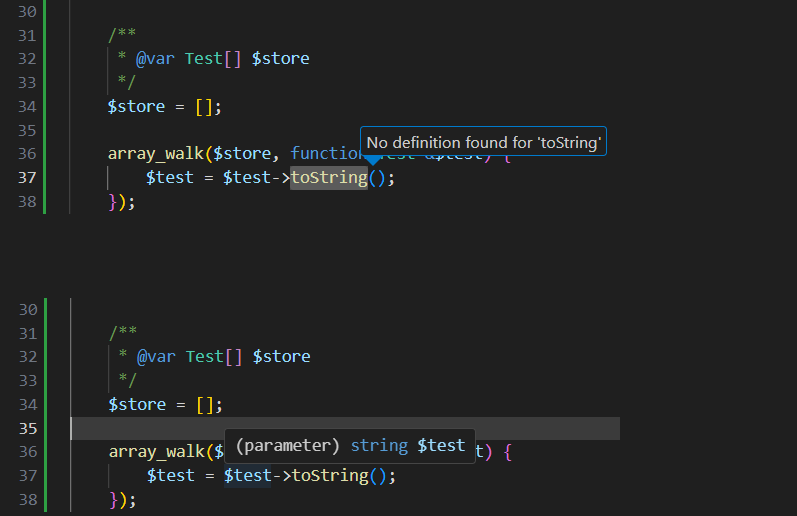797x516 pixels.
Task: Click line number 30 in the upper editor
Action: click(27, 12)
